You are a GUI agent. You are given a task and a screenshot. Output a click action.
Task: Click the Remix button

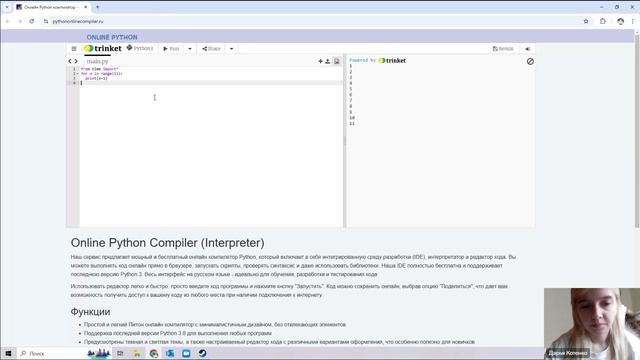[503, 49]
